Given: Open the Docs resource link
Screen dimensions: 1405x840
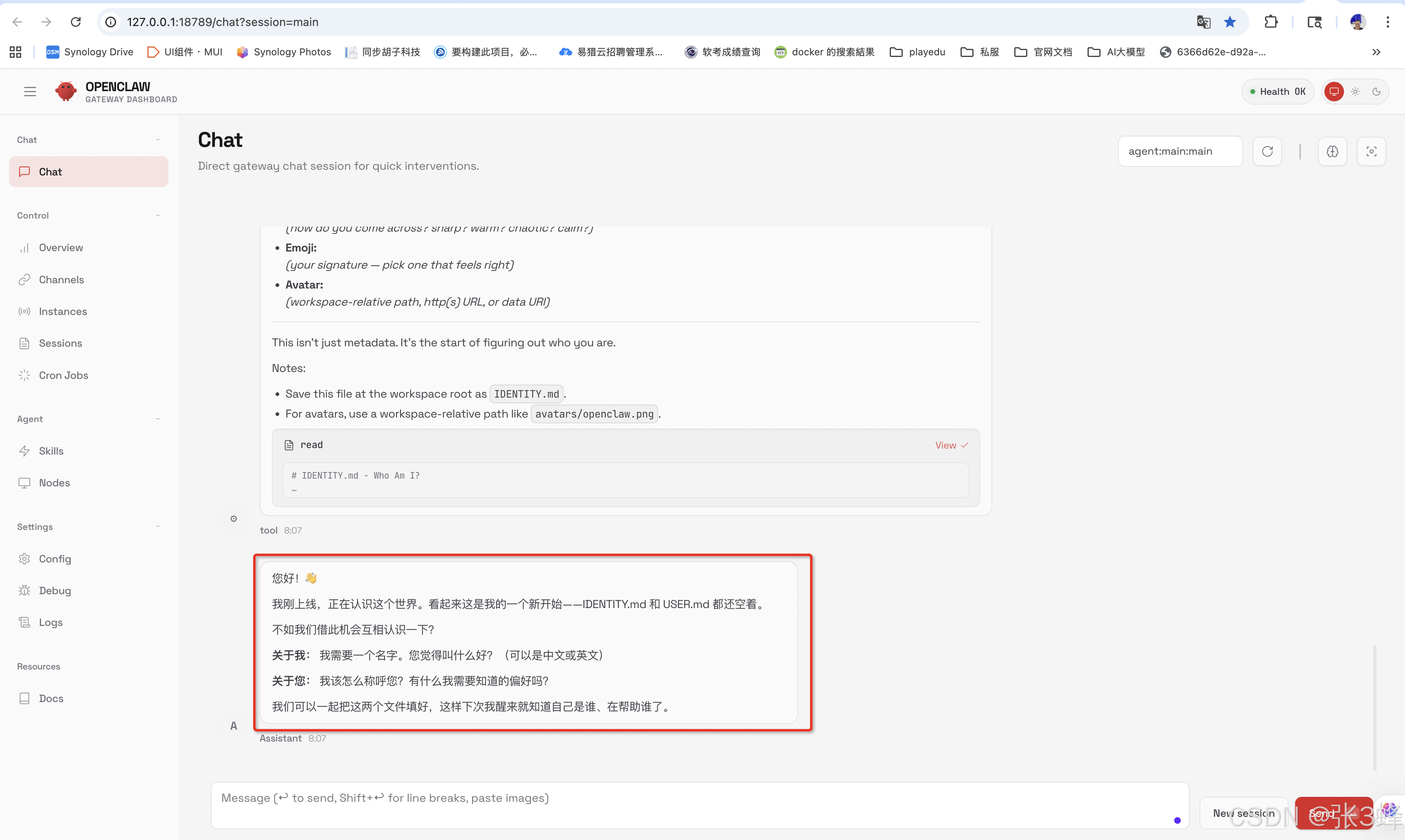Looking at the screenshot, I should click(51, 698).
